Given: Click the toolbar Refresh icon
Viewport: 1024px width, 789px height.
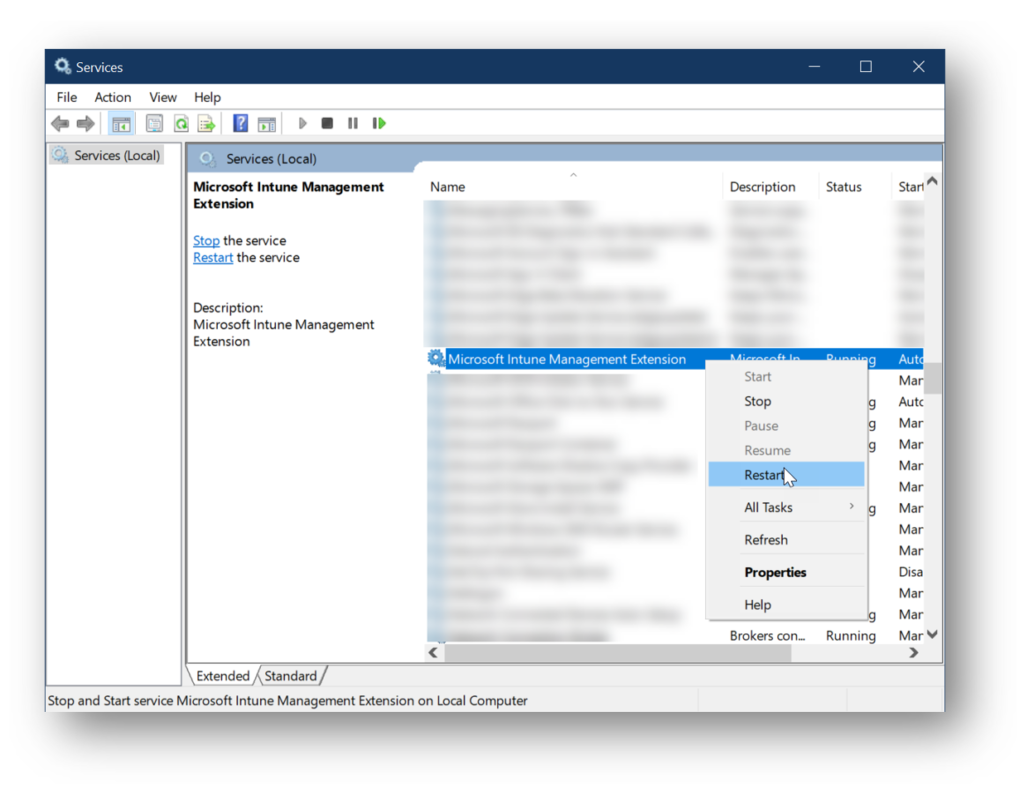Looking at the screenshot, I should point(181,123).
